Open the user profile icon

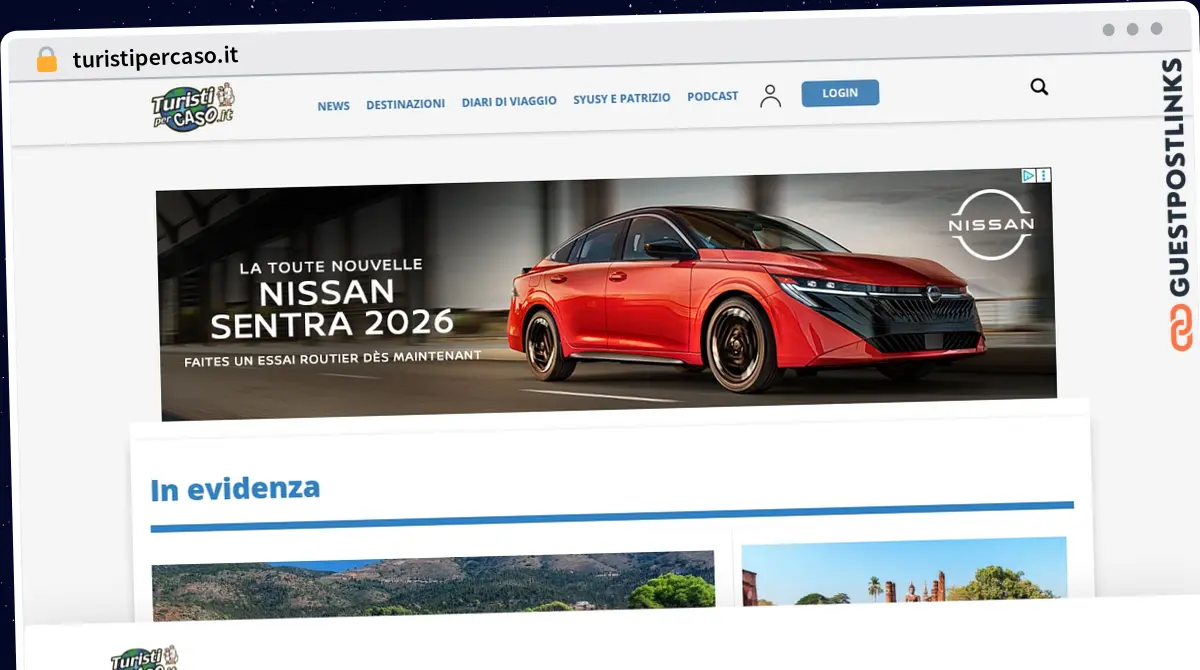(770, 96)
